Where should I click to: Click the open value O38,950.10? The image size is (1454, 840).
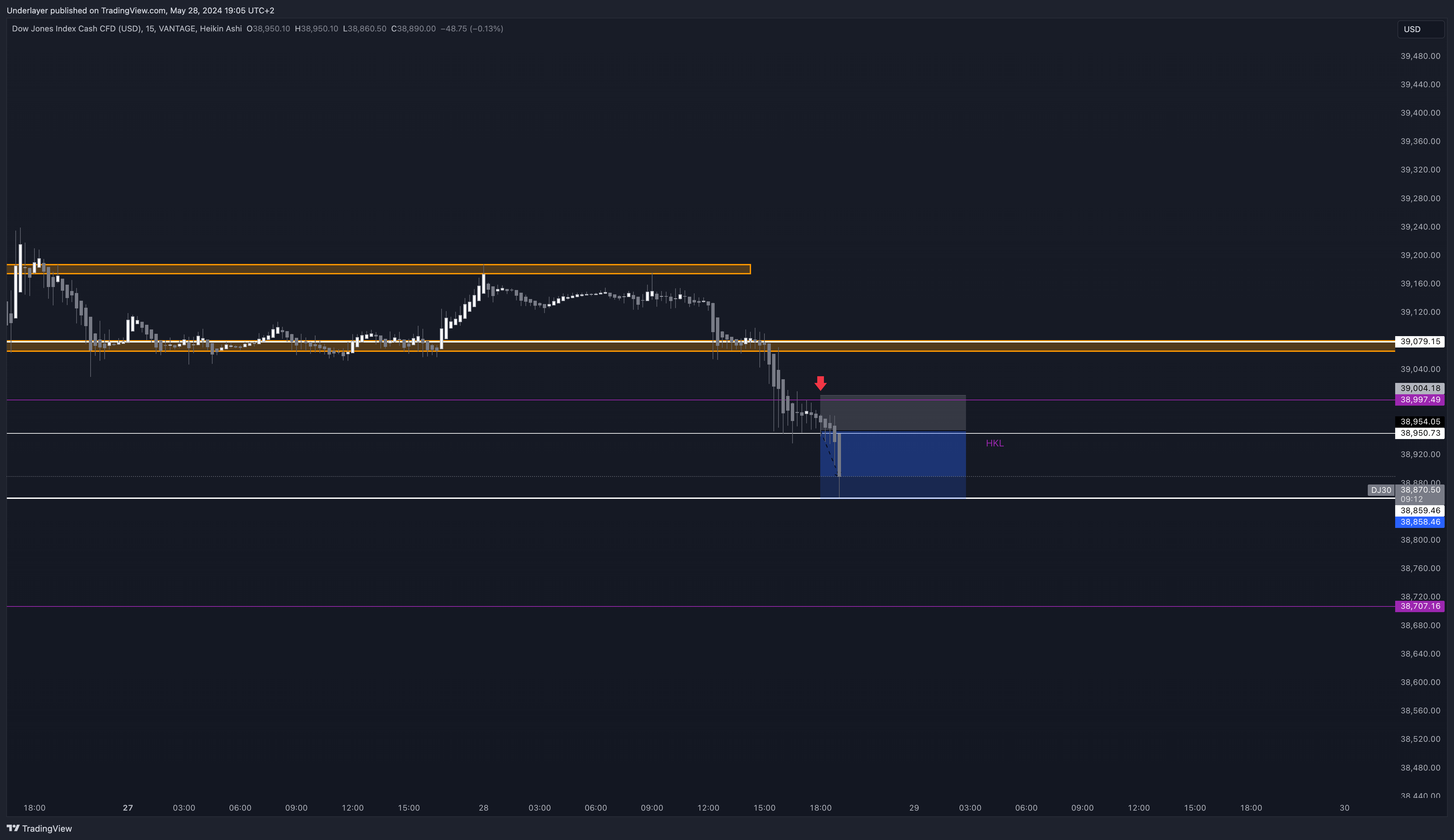tap(268, 28)
